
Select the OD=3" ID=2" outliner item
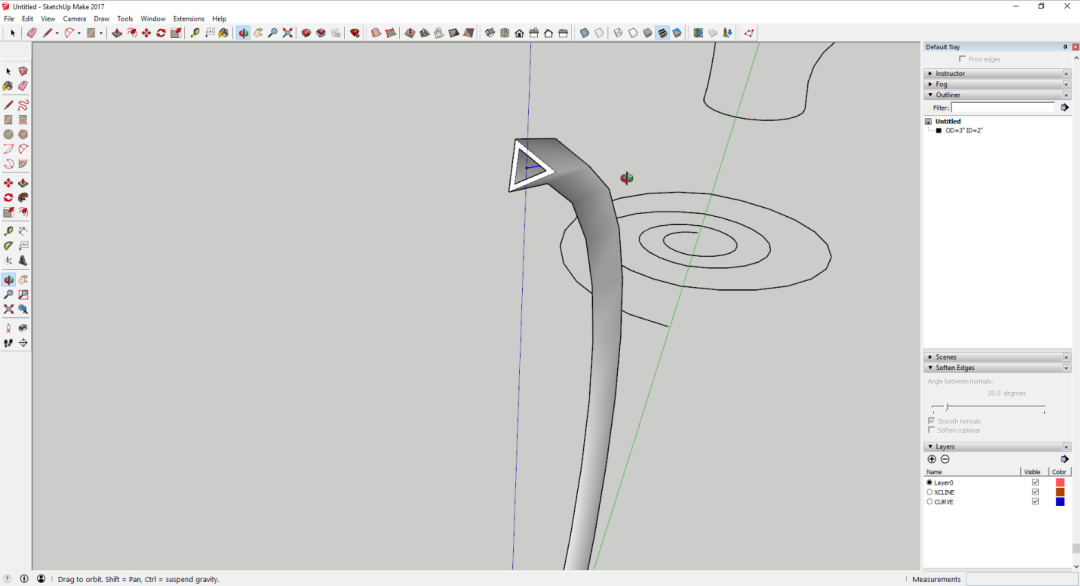(x=963, y=131)
